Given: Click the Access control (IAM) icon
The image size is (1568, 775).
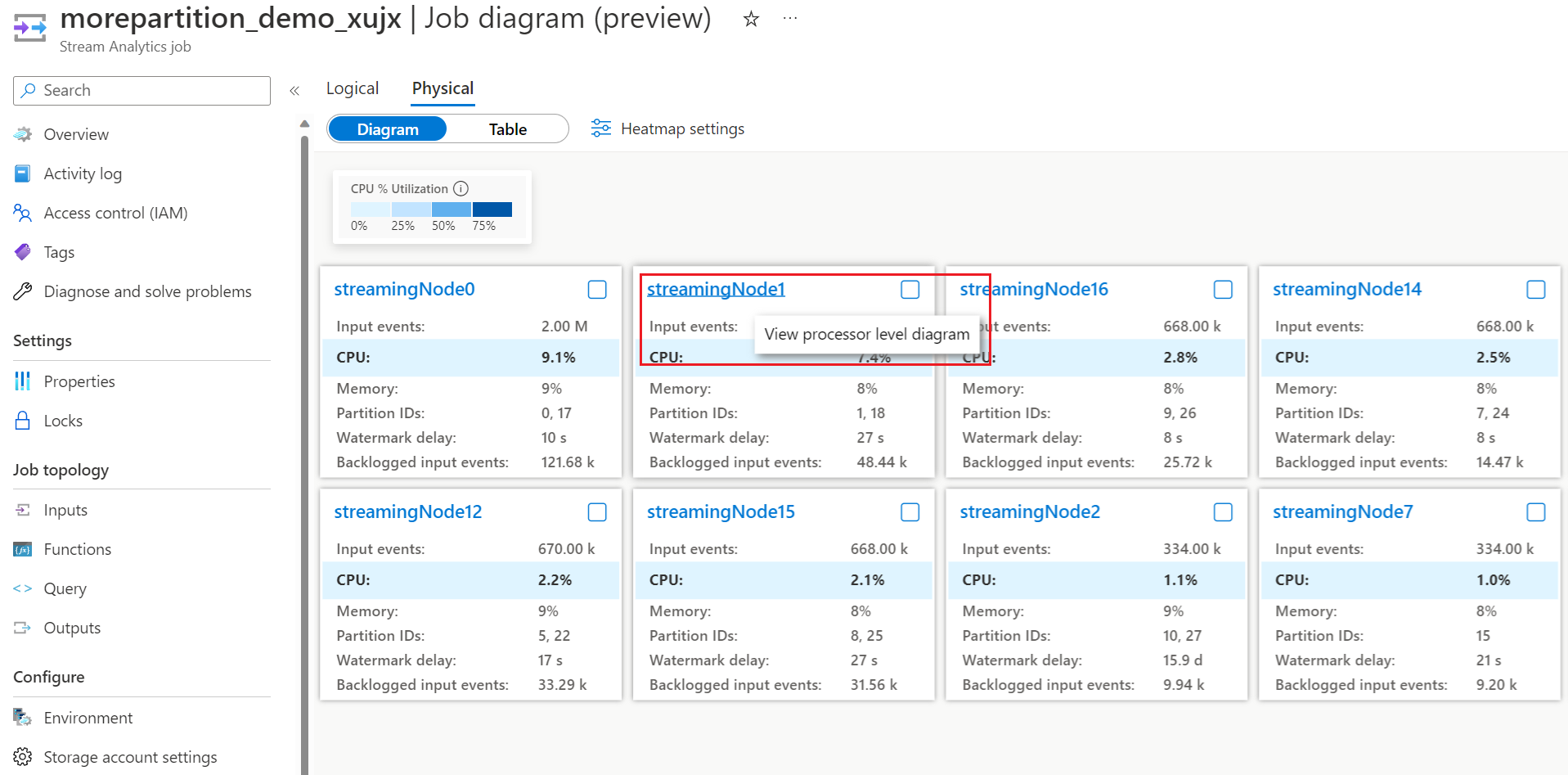Looking at the screenshot, I should [x=23, y=213].
